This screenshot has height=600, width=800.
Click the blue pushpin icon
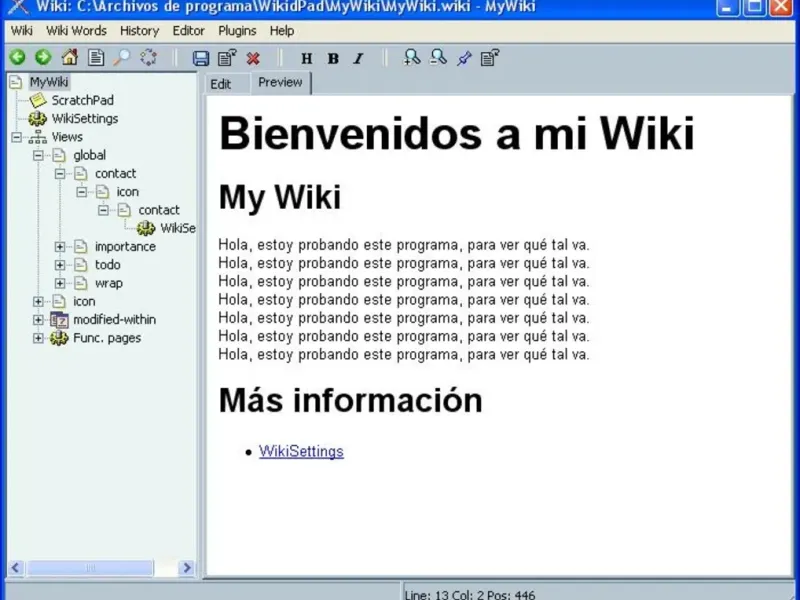click(464, 58)
